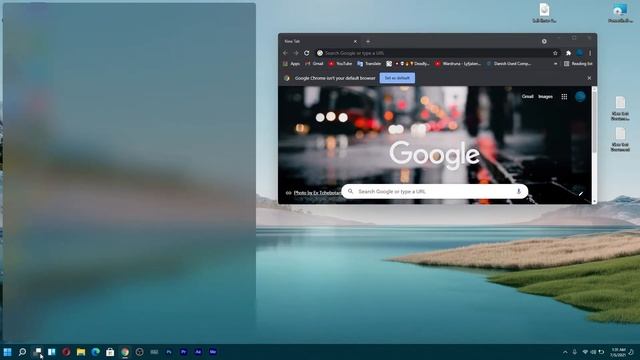Launch Microsoft Edge from taskbar
This screenshot has height=360, width=640.
(96, 352)
